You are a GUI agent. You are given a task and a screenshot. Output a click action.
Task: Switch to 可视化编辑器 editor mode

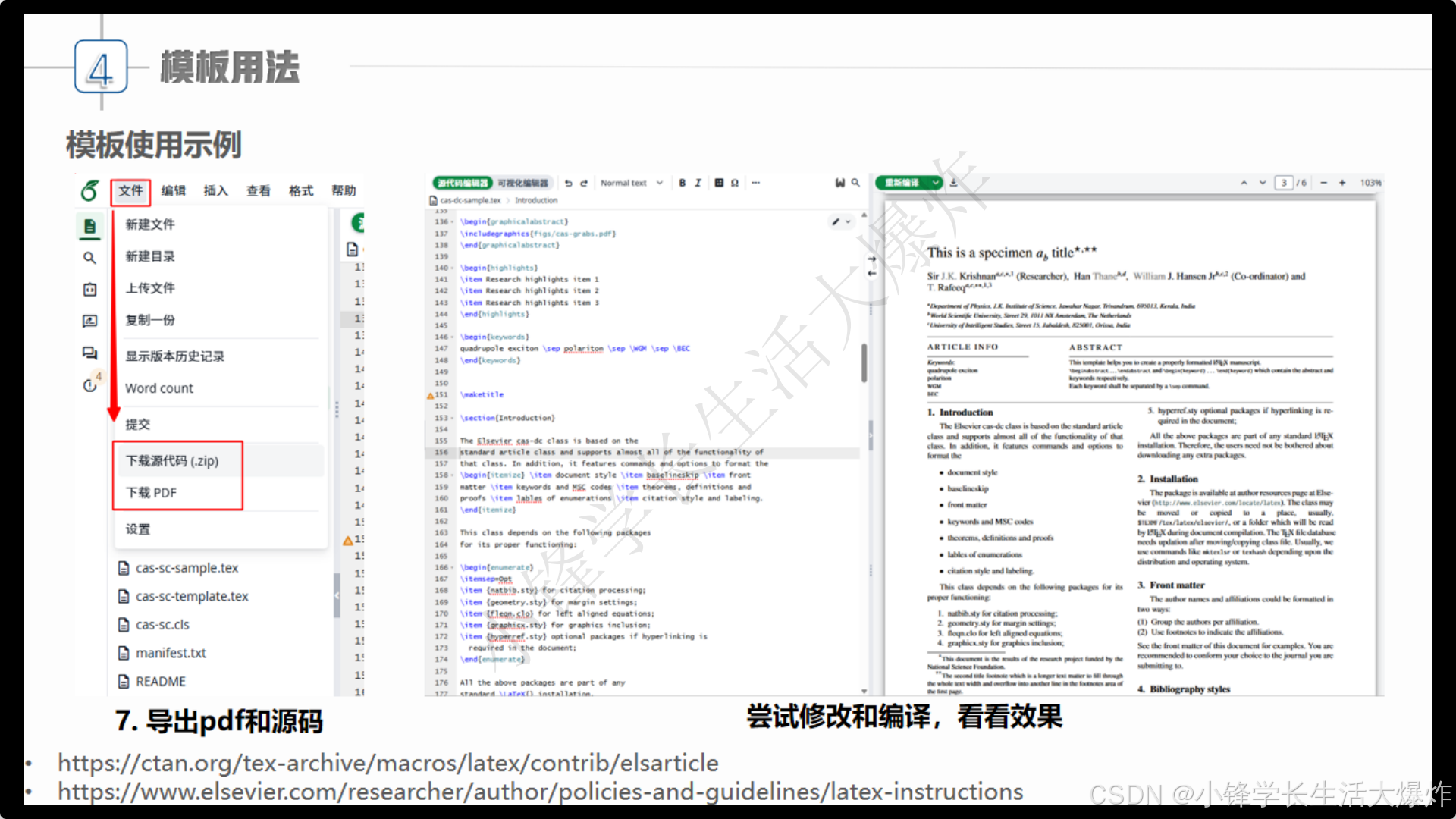522,183
